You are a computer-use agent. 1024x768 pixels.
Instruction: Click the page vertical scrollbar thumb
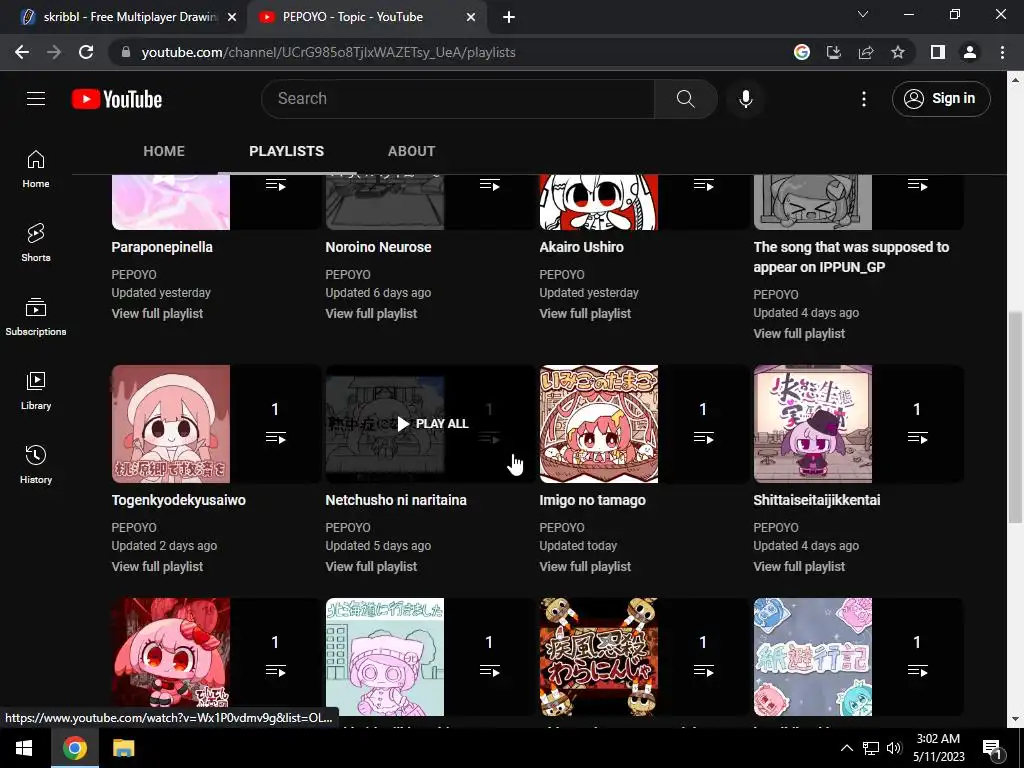[1015, 417]
